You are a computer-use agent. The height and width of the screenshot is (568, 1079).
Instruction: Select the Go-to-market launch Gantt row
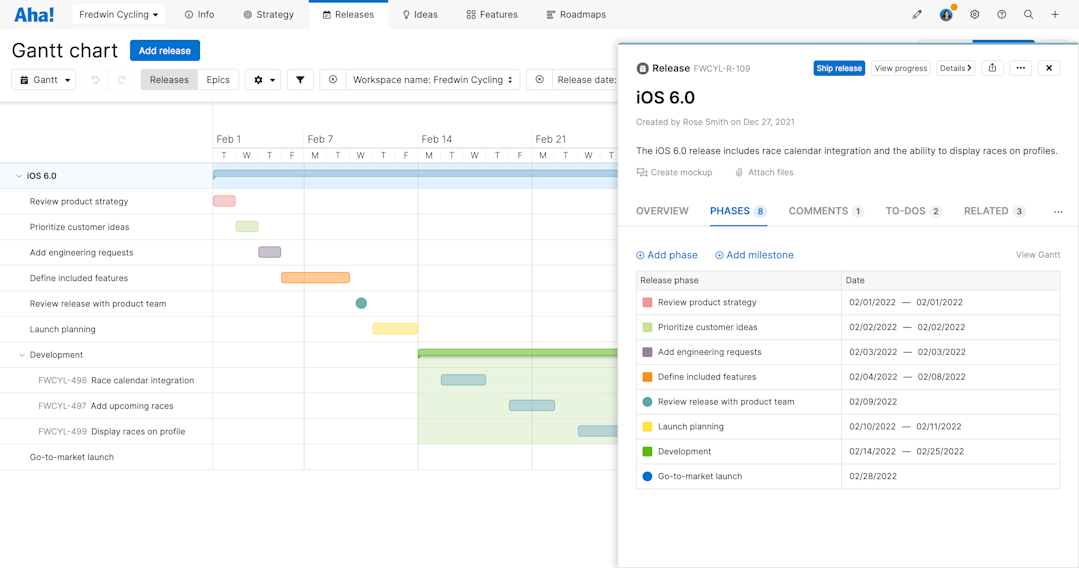[x=106, y=457]
